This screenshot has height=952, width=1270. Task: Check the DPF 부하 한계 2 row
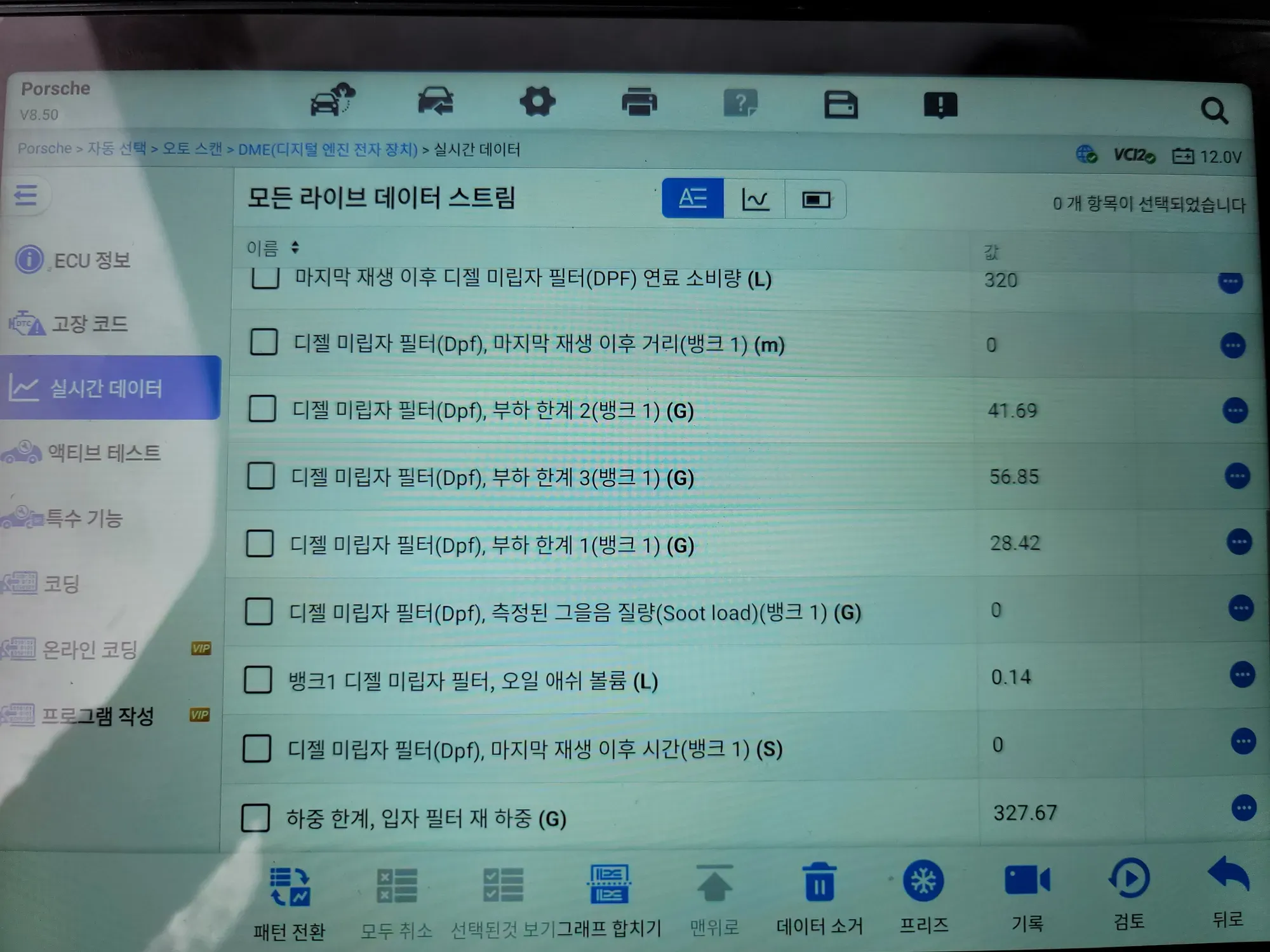click(262, 409)
